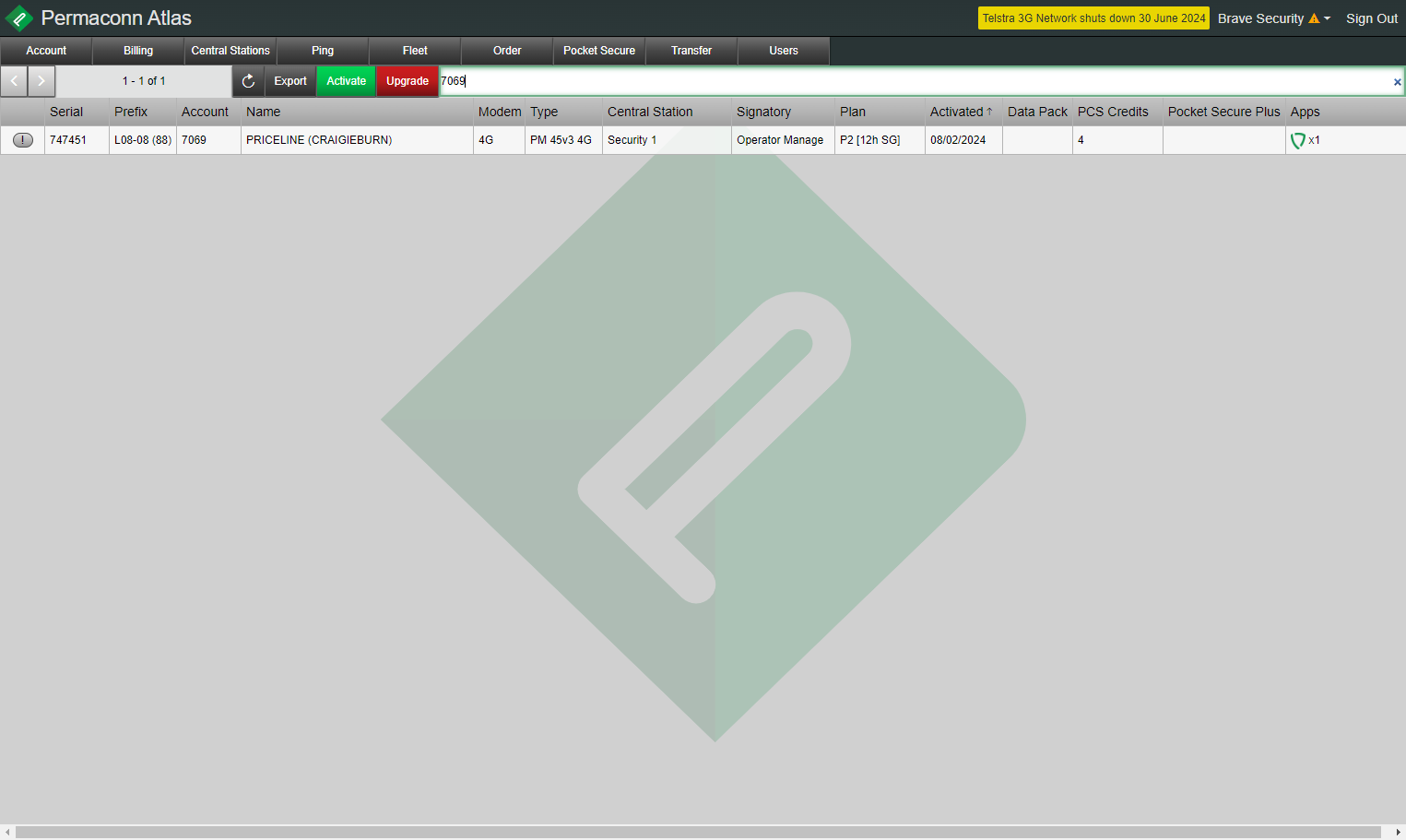Sort by the Serial column header
1406x840 pixels.
tap(77, 112)
